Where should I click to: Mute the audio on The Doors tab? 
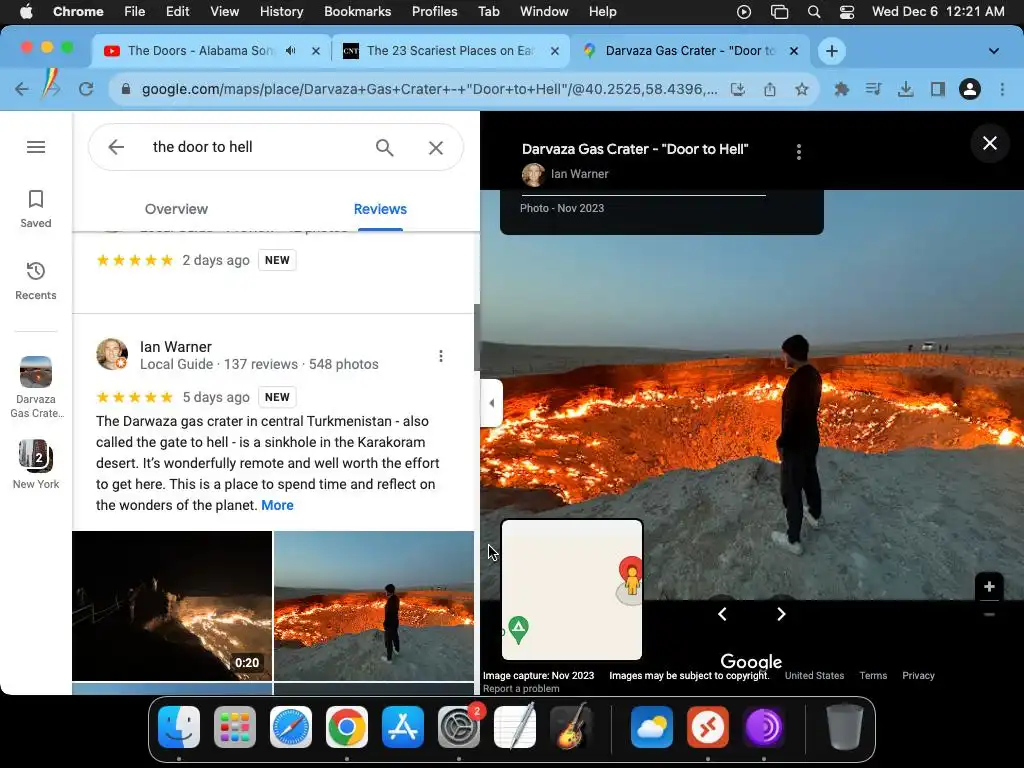point(291,51)
